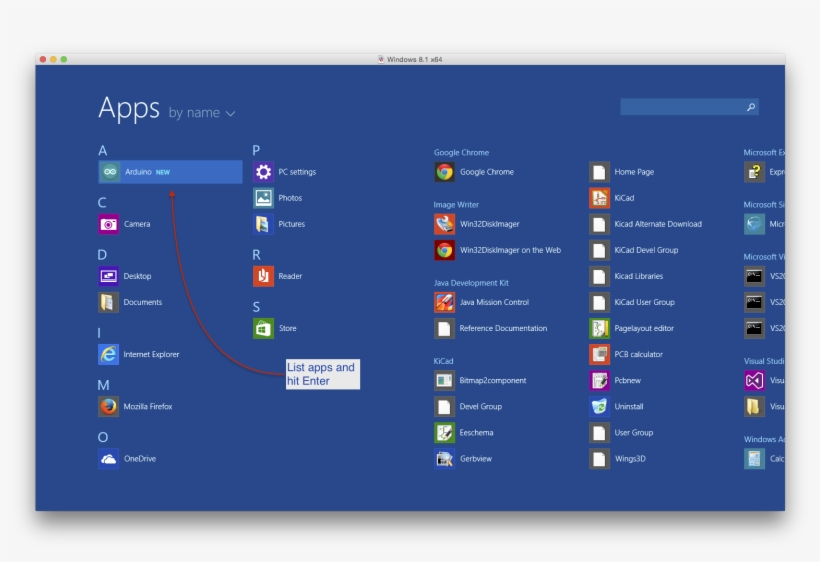Viewport: 820px width, 562px height.
Task: Open the Visual Studio purple icon
Action: pyautogui.click(x=754, y=381)
